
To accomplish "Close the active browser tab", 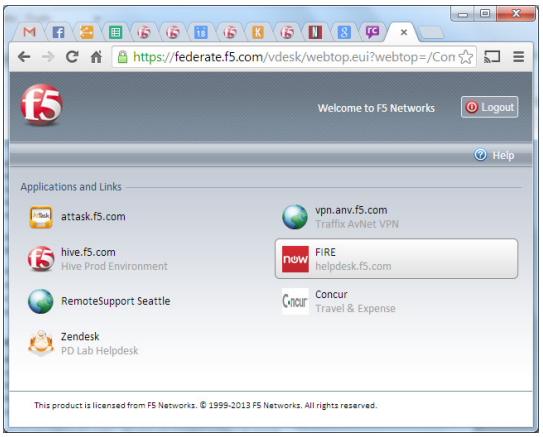I will pos(403,33).
